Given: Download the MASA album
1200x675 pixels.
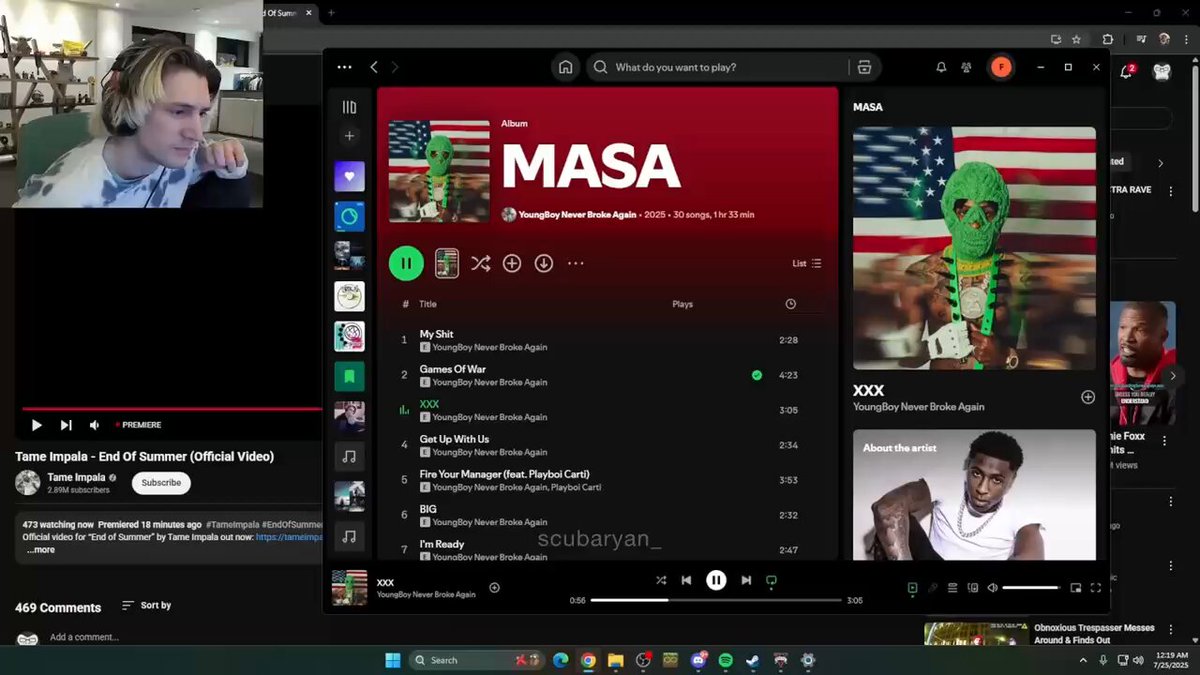Looking at the screenshot, I should [543, 263].
